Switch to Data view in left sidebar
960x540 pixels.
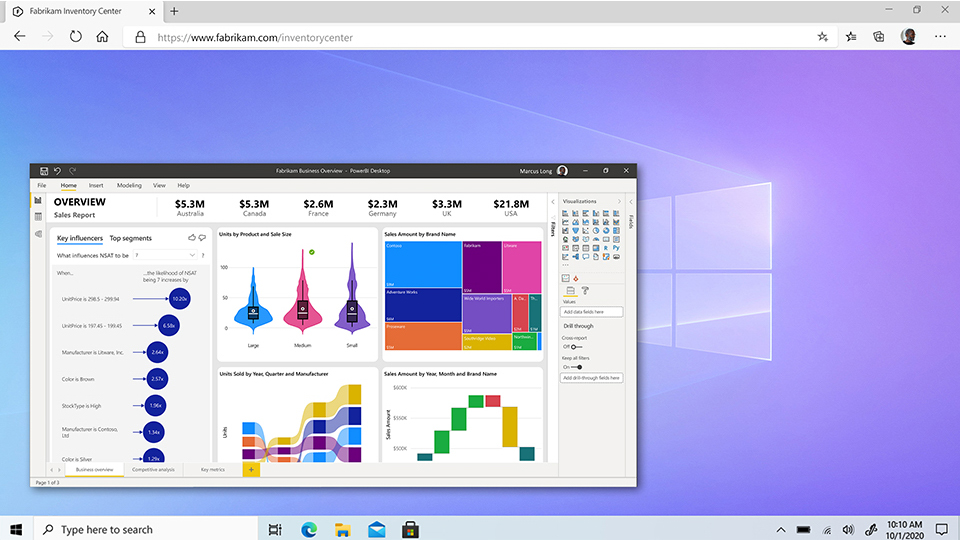click(x=38, y=217)
